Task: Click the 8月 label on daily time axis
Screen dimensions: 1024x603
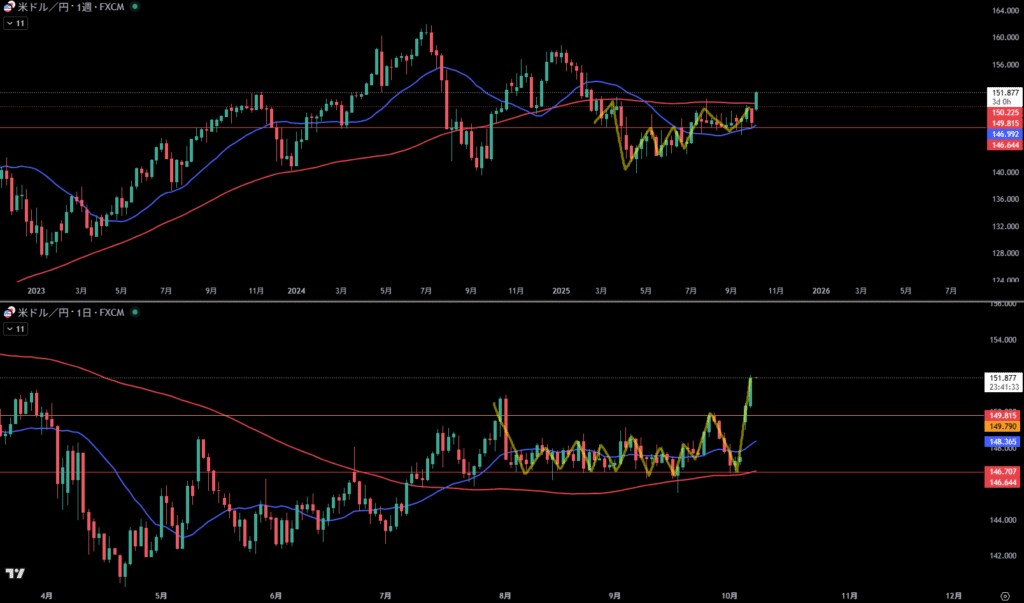Action: [x=505, y=593]
